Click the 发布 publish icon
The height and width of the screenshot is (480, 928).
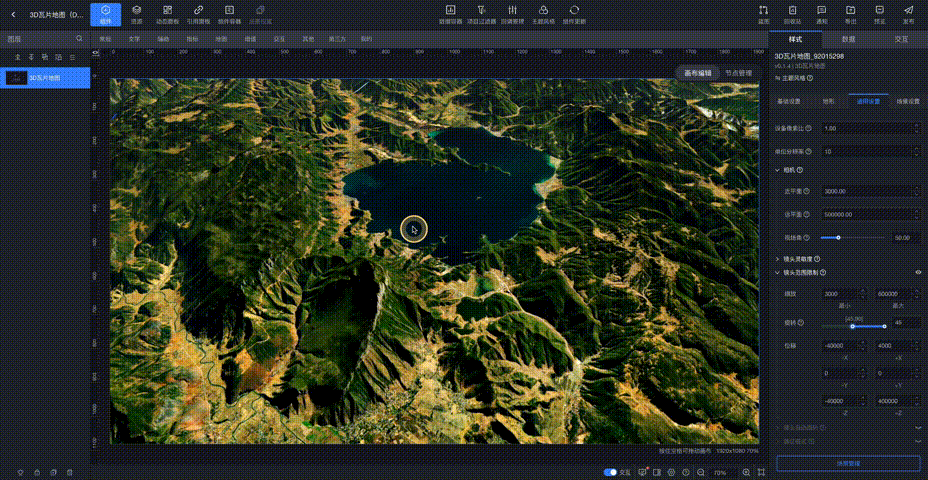tap(908, 12)
